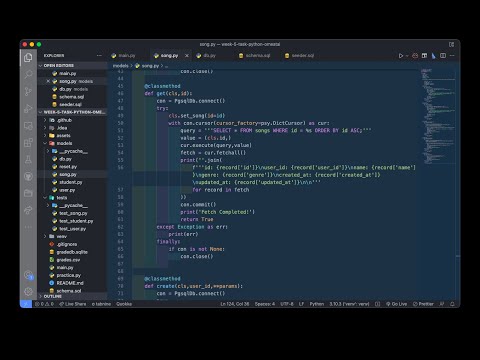Open grades.csv in the file tree

[68, 260]
